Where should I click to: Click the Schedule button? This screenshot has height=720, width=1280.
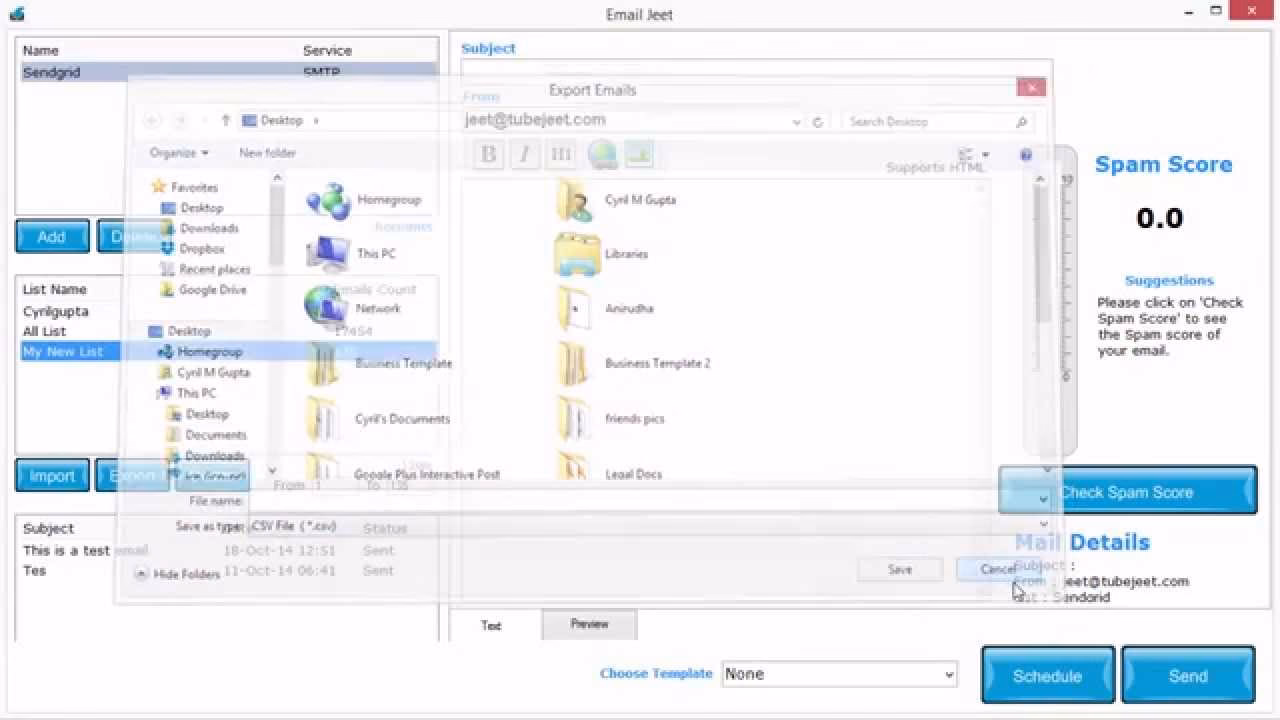click(x=1047, y=676)
